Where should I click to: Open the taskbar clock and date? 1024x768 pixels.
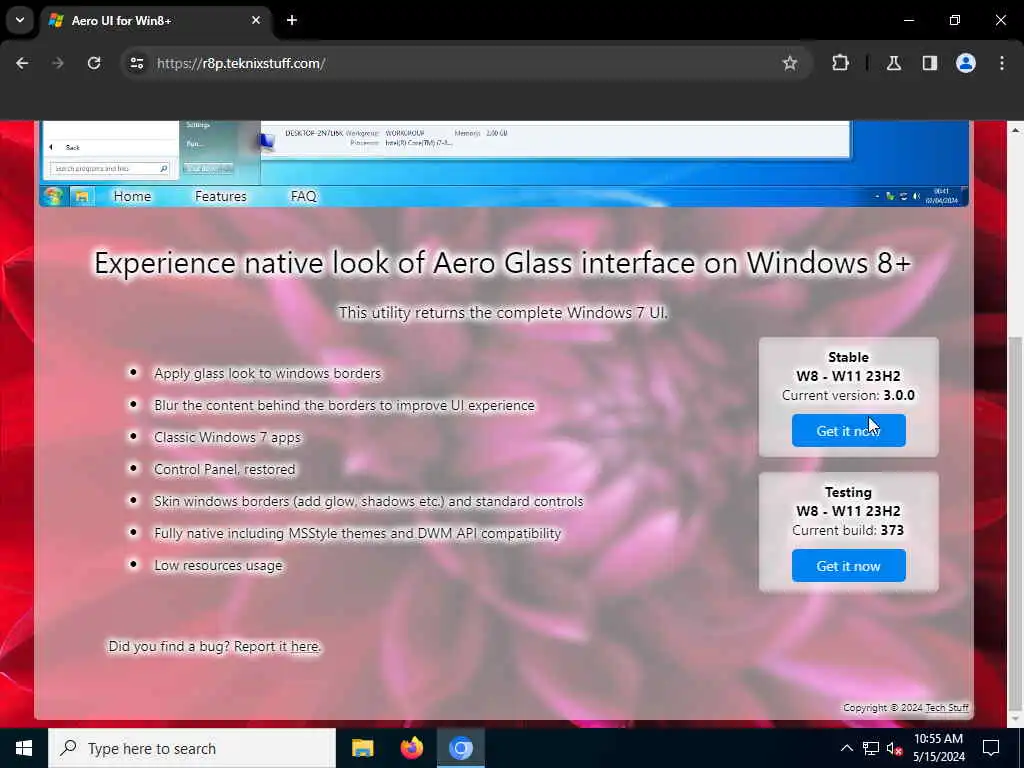pos(938,748)
